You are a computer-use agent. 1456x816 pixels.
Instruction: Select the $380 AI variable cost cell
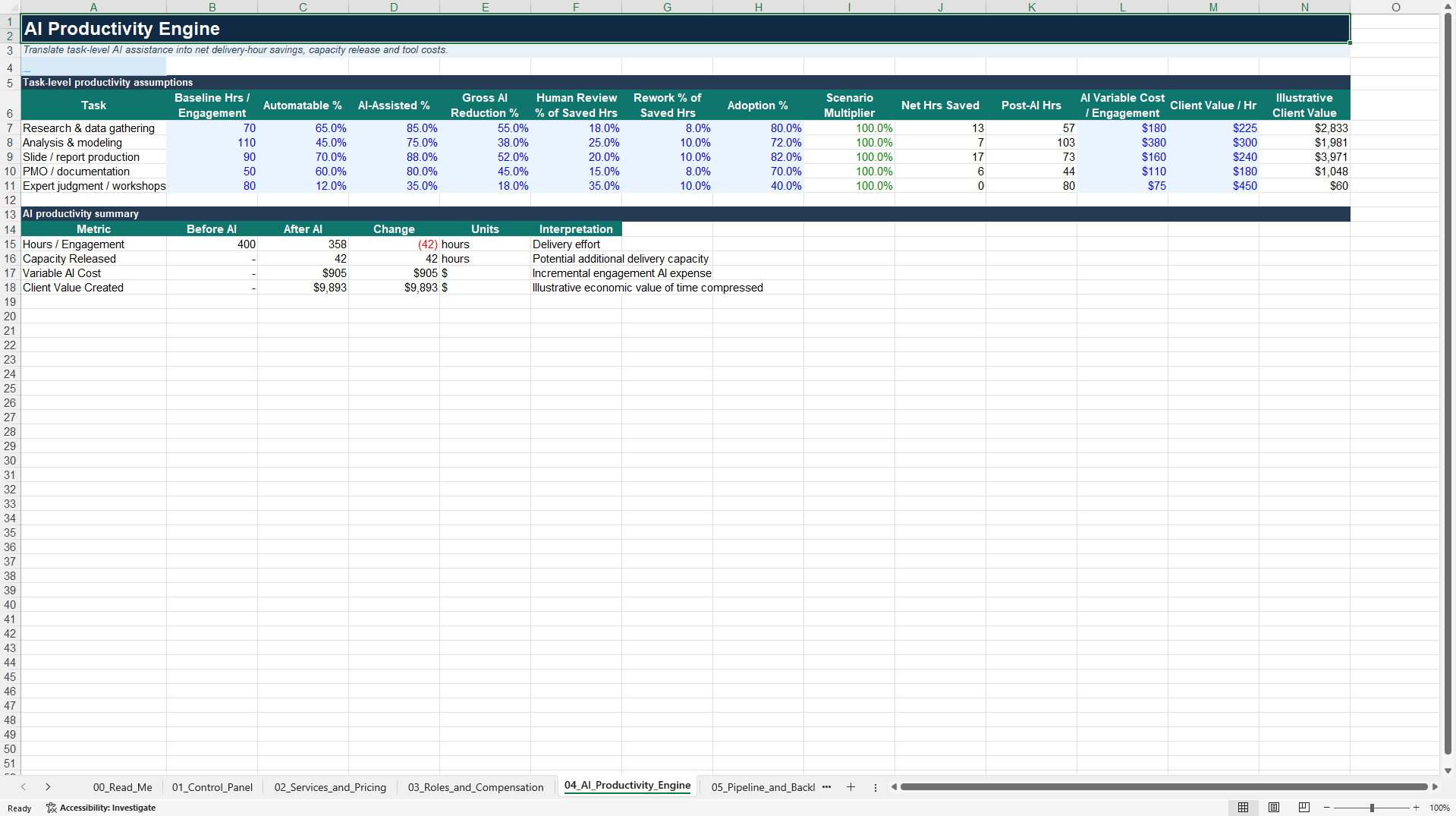pyautogui.click(x=1122, y=143)
